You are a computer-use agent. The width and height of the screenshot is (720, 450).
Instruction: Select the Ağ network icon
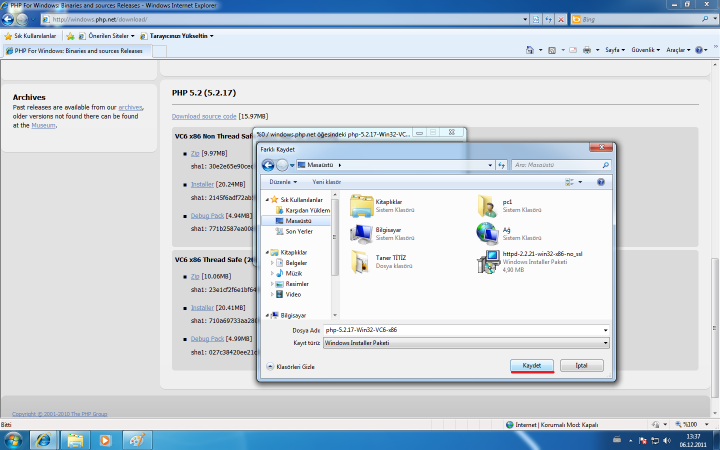tap(487, 234)
